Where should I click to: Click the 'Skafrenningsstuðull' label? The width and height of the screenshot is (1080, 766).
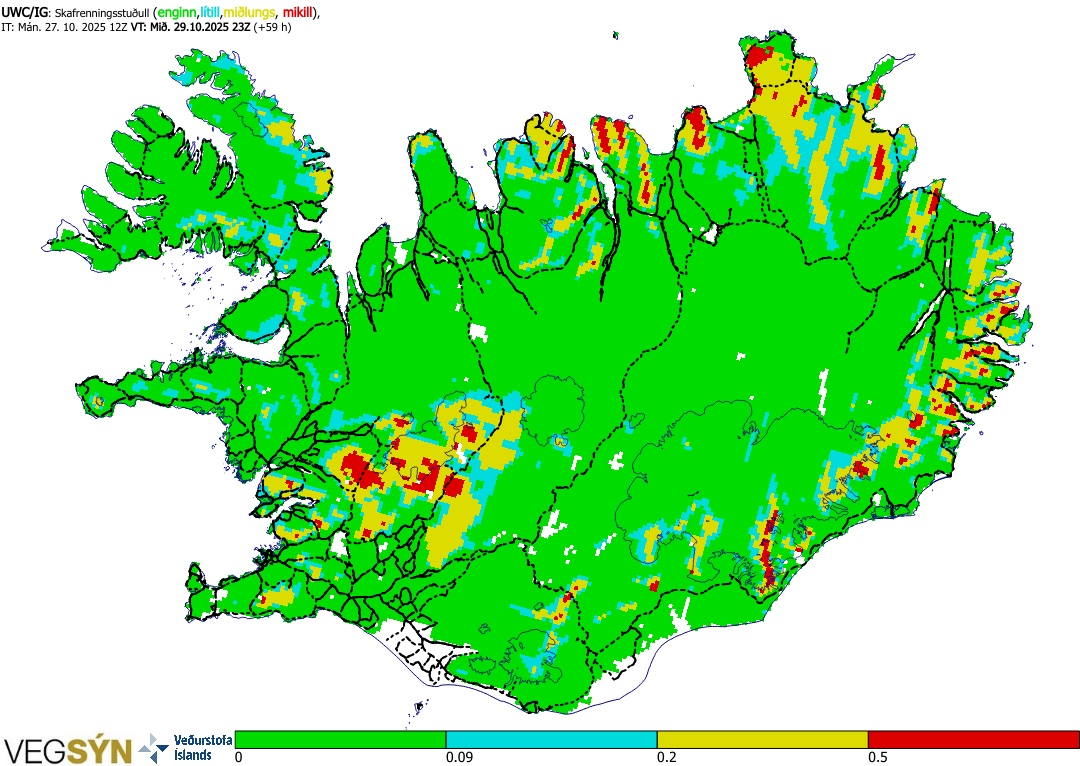tap(101, 12)
